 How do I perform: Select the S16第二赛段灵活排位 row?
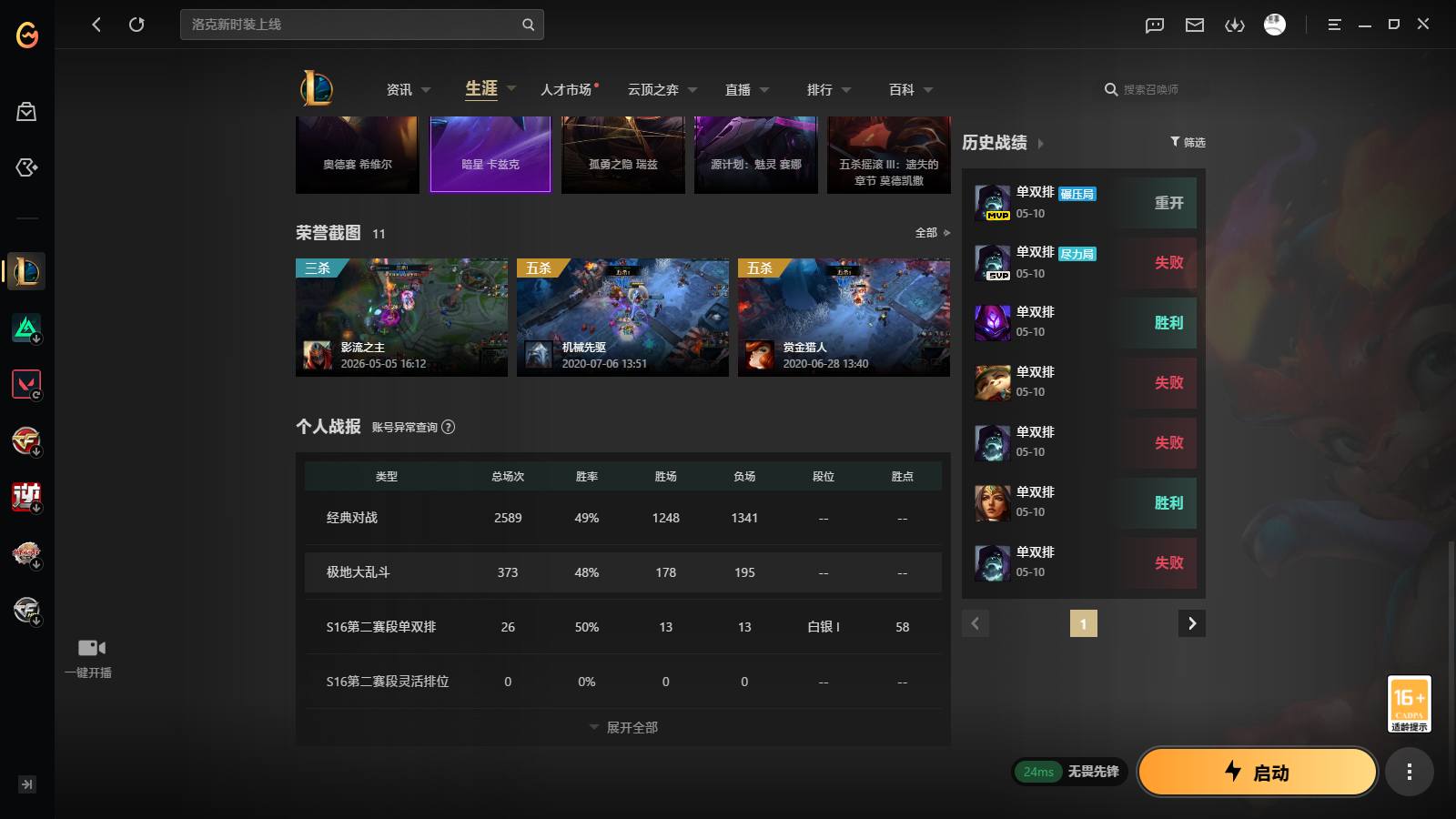point(623,682)
